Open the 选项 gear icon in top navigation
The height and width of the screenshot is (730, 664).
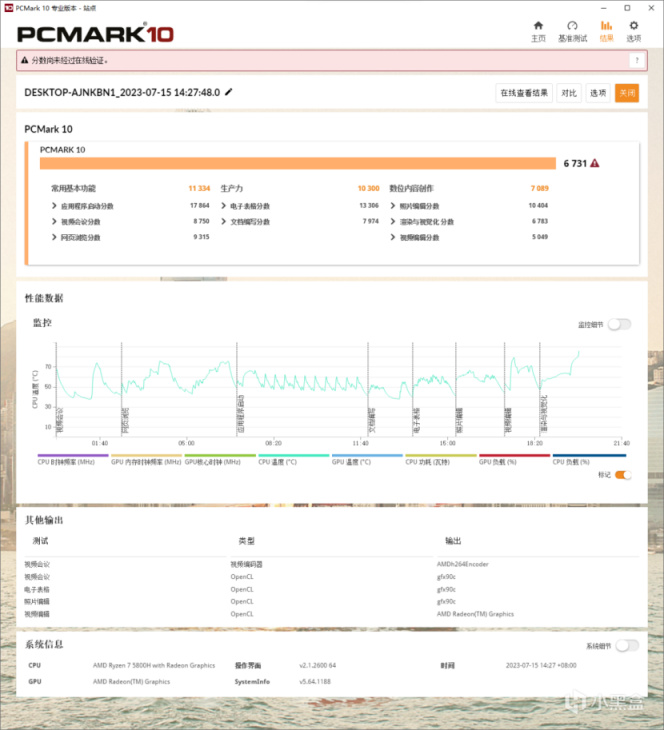(x=634, y=26)
